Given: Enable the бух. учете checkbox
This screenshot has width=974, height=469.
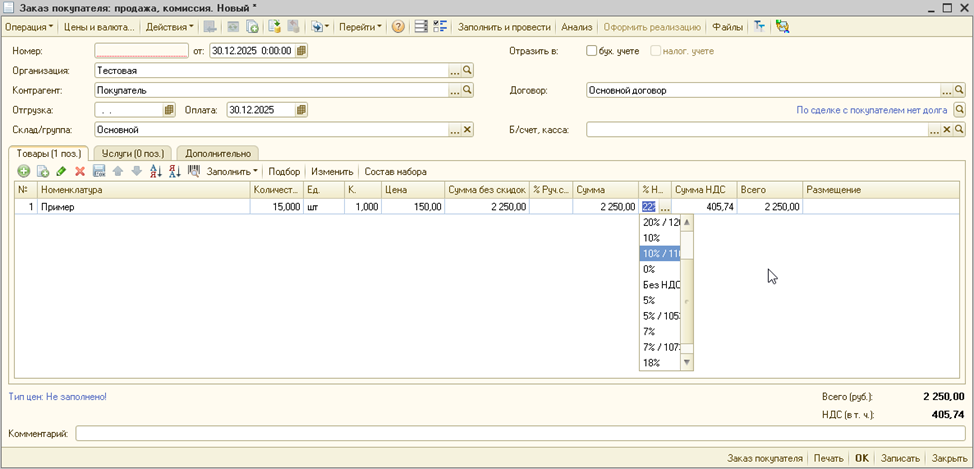Looking at the screenshot, I should 592,51.
